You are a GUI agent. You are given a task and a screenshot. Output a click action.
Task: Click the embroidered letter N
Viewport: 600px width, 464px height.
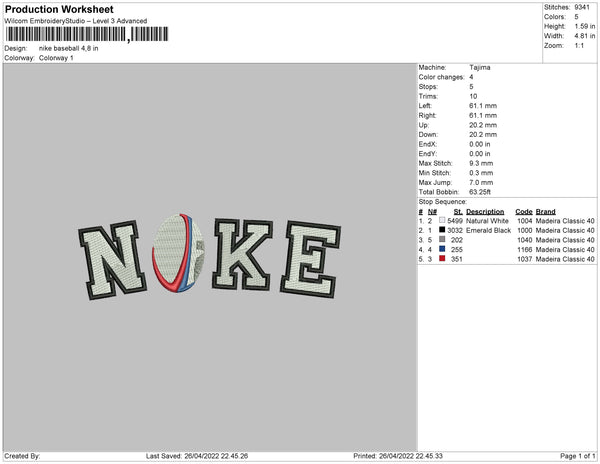[112, 260]
